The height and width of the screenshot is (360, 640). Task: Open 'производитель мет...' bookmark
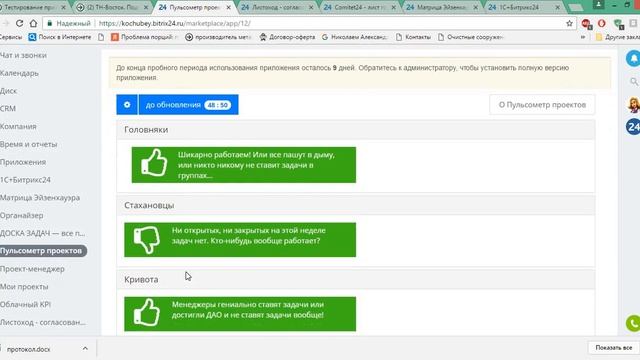(x=218, y=37)
